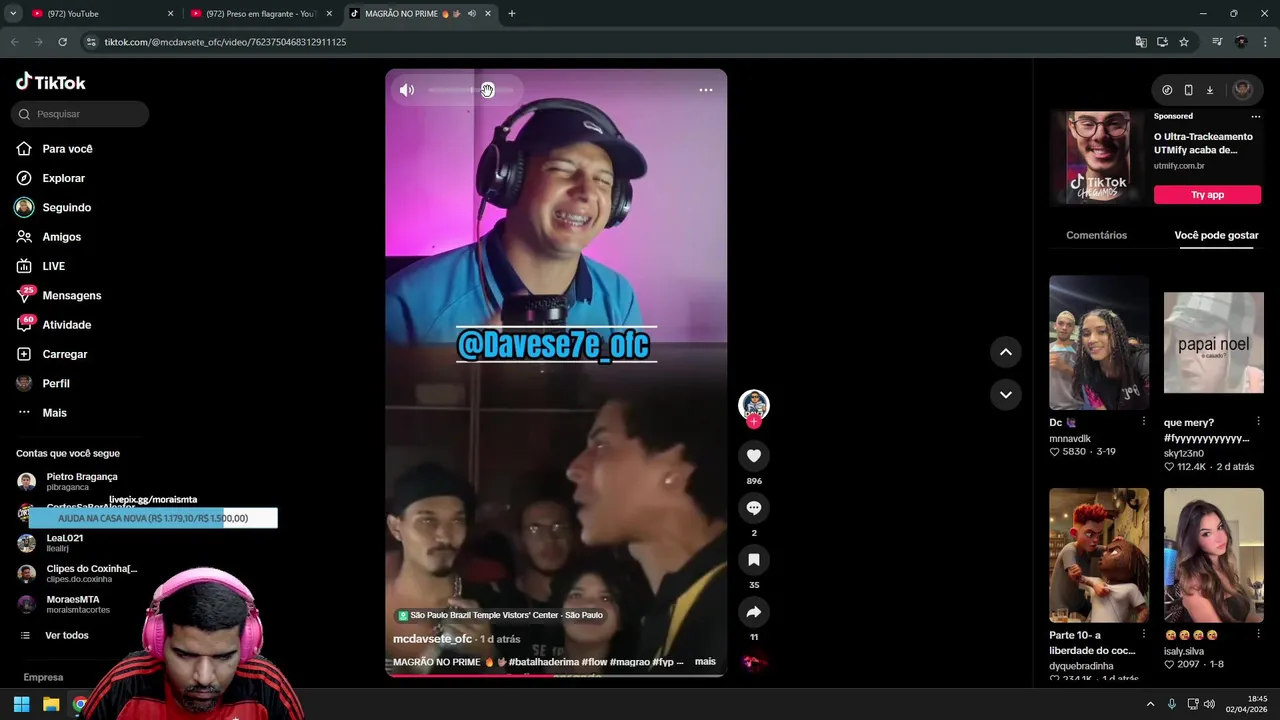Image resolution: width=1280 pixels, height=720 pixels.
Task: Expand the Mais menu in sidebar
Action: pos(54,413)
